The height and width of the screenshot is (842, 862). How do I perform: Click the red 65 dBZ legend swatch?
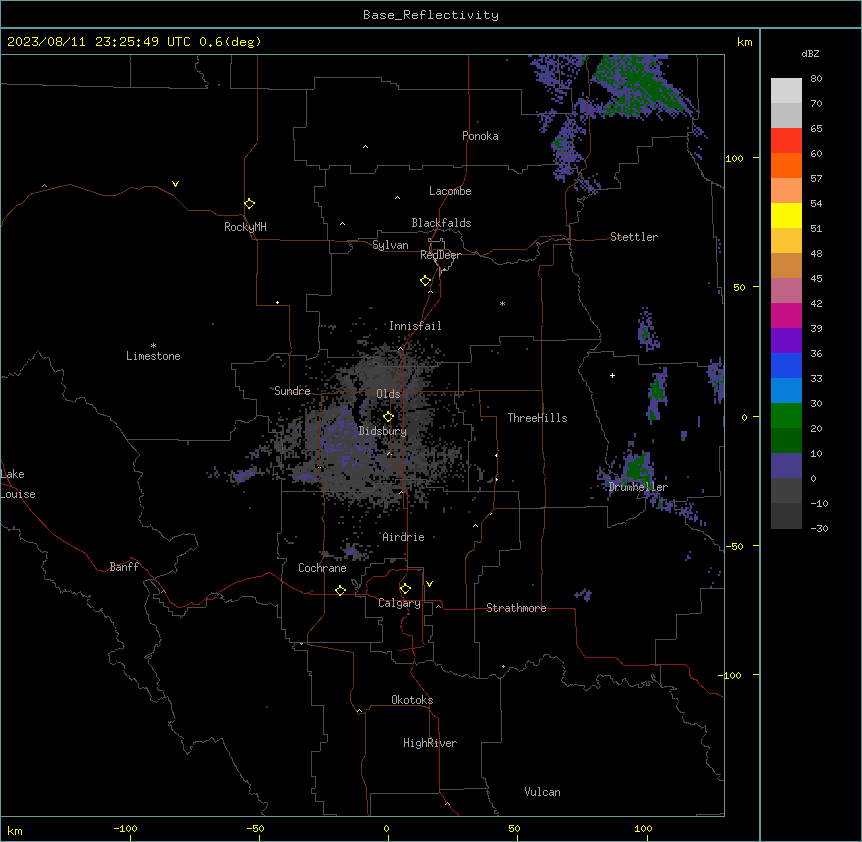(786, 141)
